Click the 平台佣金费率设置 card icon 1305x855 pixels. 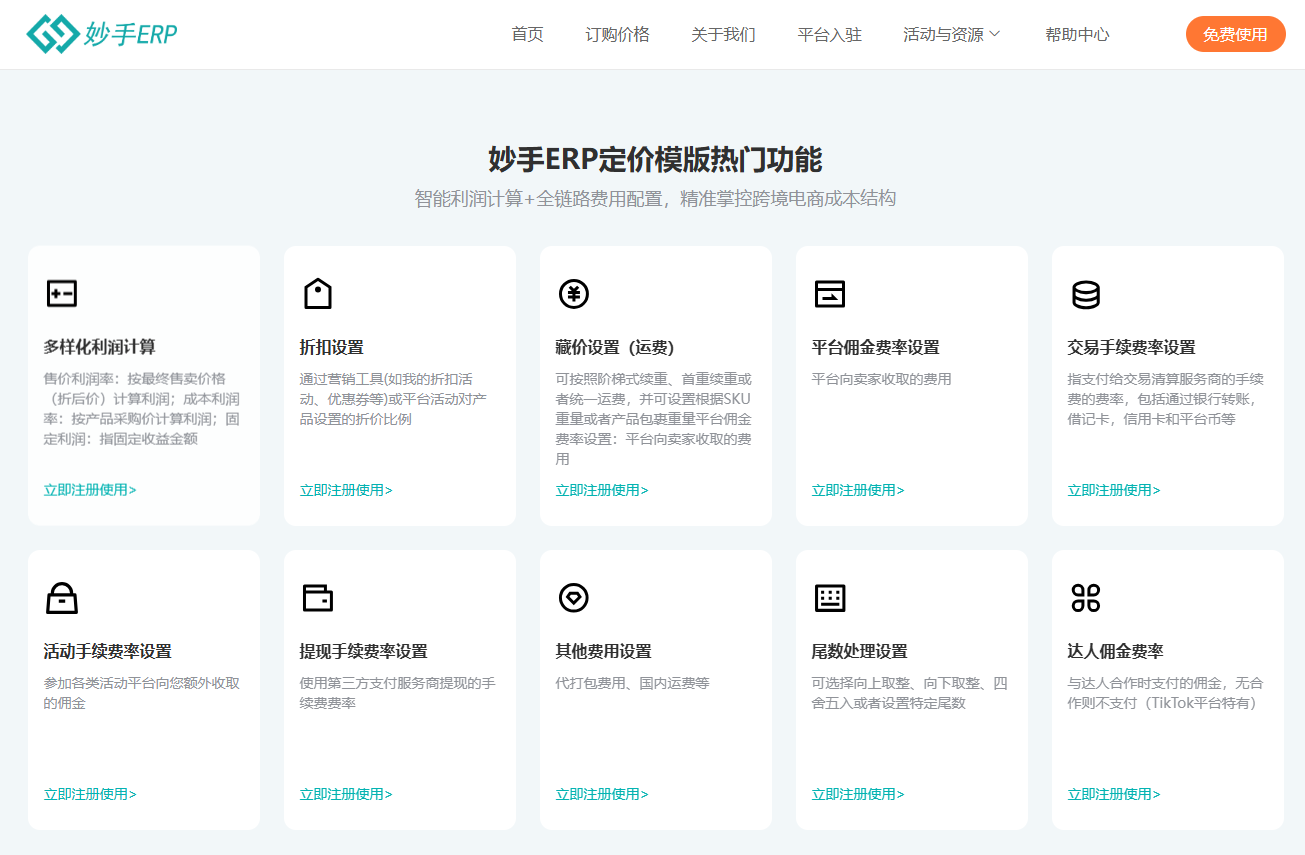click(x=829, y=294)
